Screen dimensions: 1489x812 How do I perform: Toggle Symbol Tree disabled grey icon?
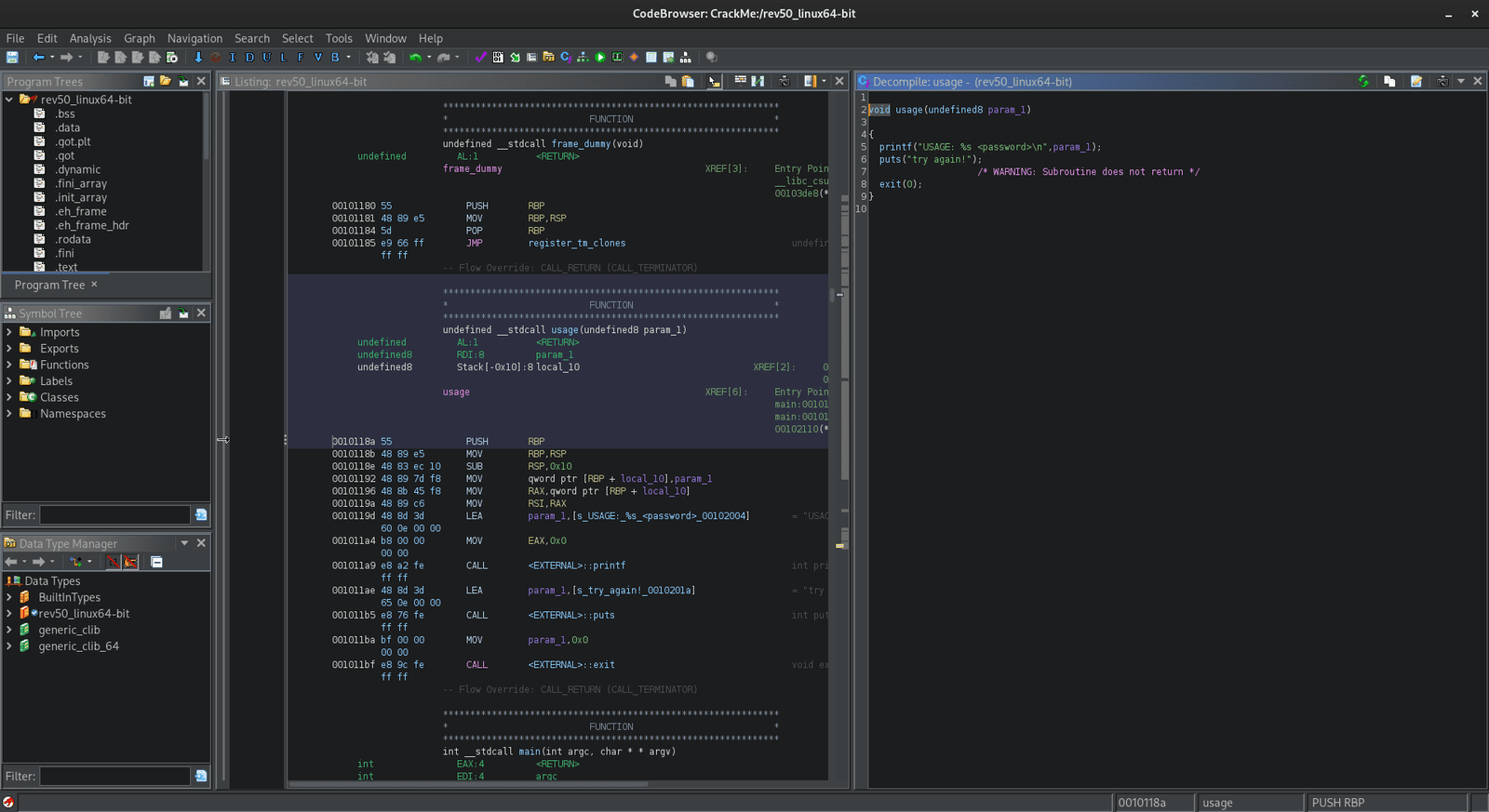[x=166, y=313]
